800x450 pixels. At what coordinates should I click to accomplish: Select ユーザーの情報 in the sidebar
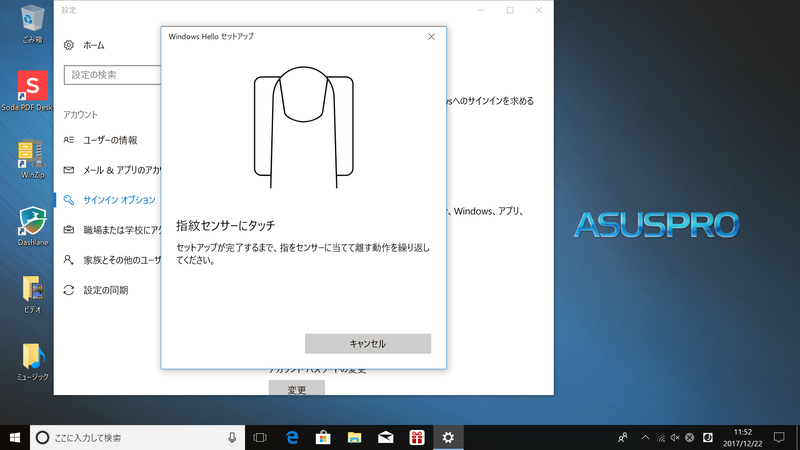[x=108, y=140]
